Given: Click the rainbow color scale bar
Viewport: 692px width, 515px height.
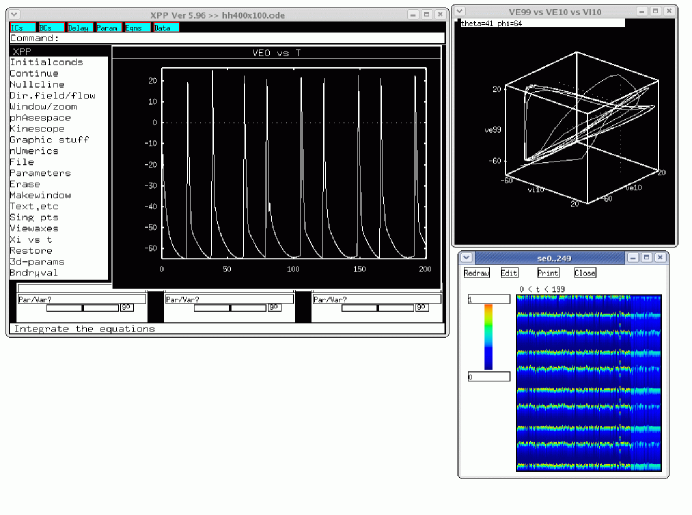Looking at the screenshot, I should click(x=488, y=337).
